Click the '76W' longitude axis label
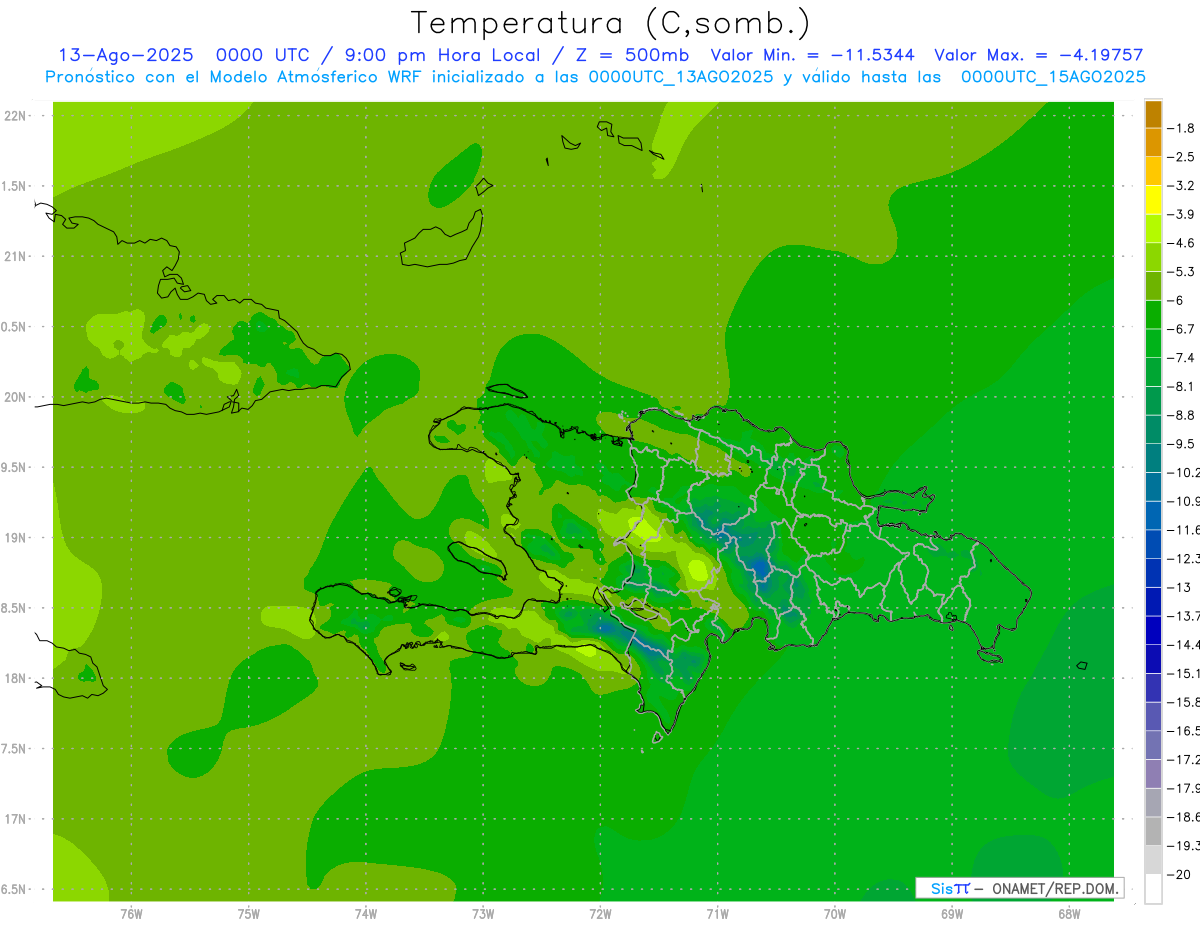Viewport: 1200px width, 927px height. tap(131, 914)
